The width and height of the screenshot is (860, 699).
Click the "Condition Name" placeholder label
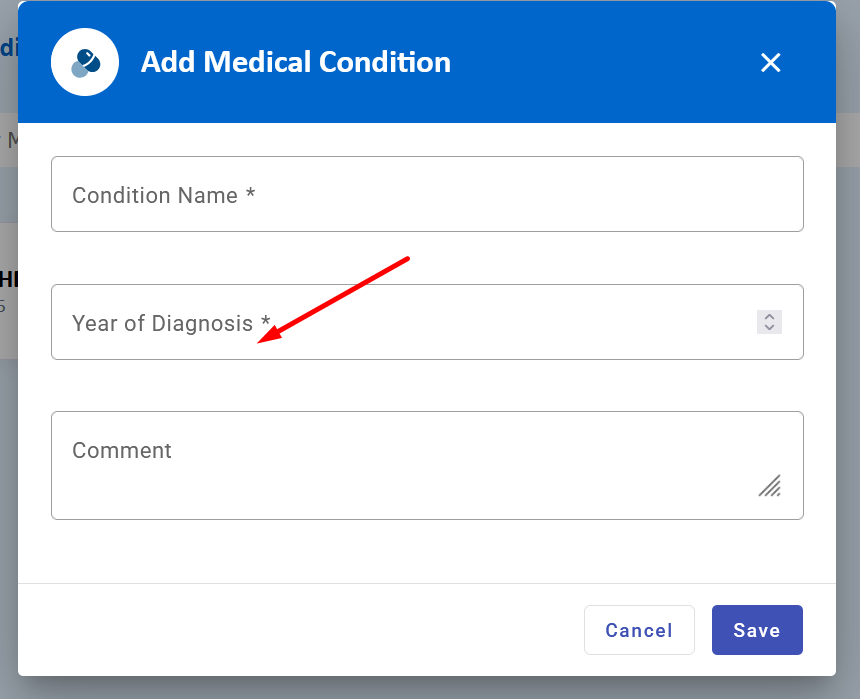click(x=154, y=195)
